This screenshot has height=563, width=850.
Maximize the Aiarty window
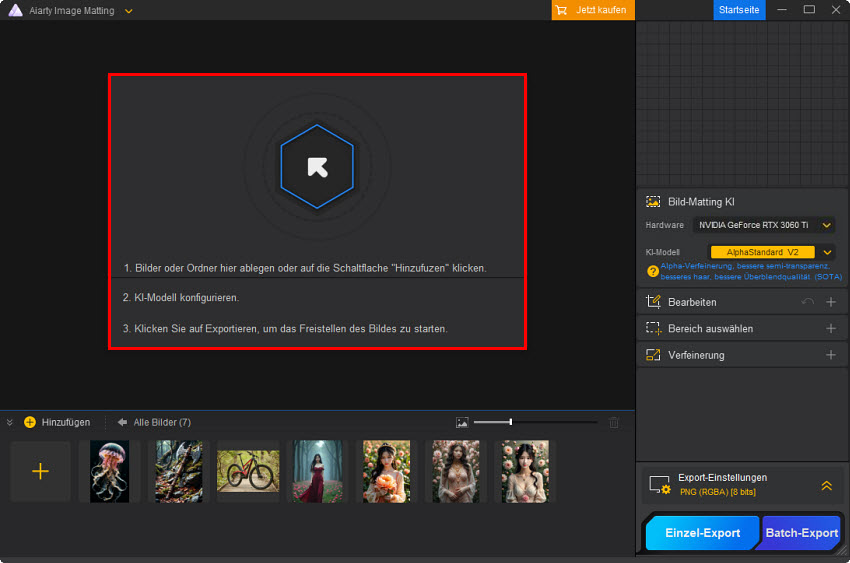tap(809, 10)
